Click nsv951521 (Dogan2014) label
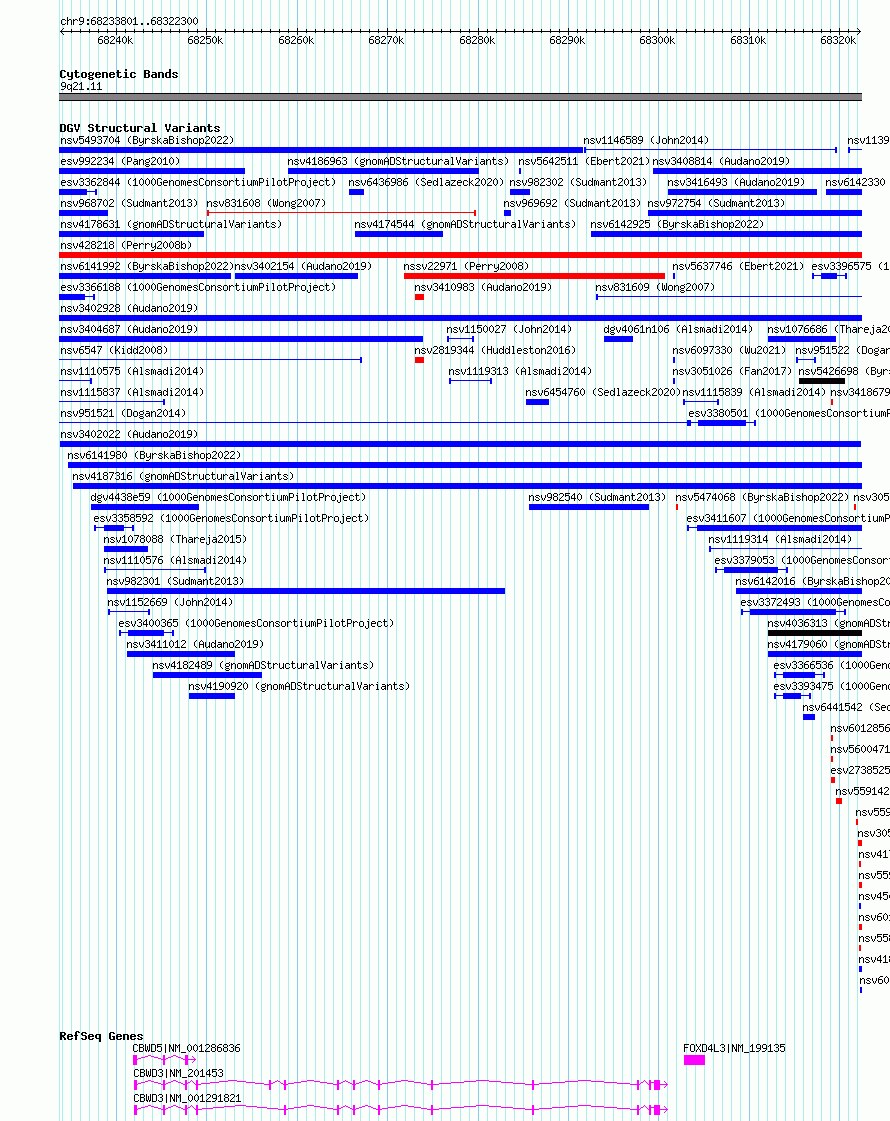This screenshot has width=890, height=1121. pos(123,413)
